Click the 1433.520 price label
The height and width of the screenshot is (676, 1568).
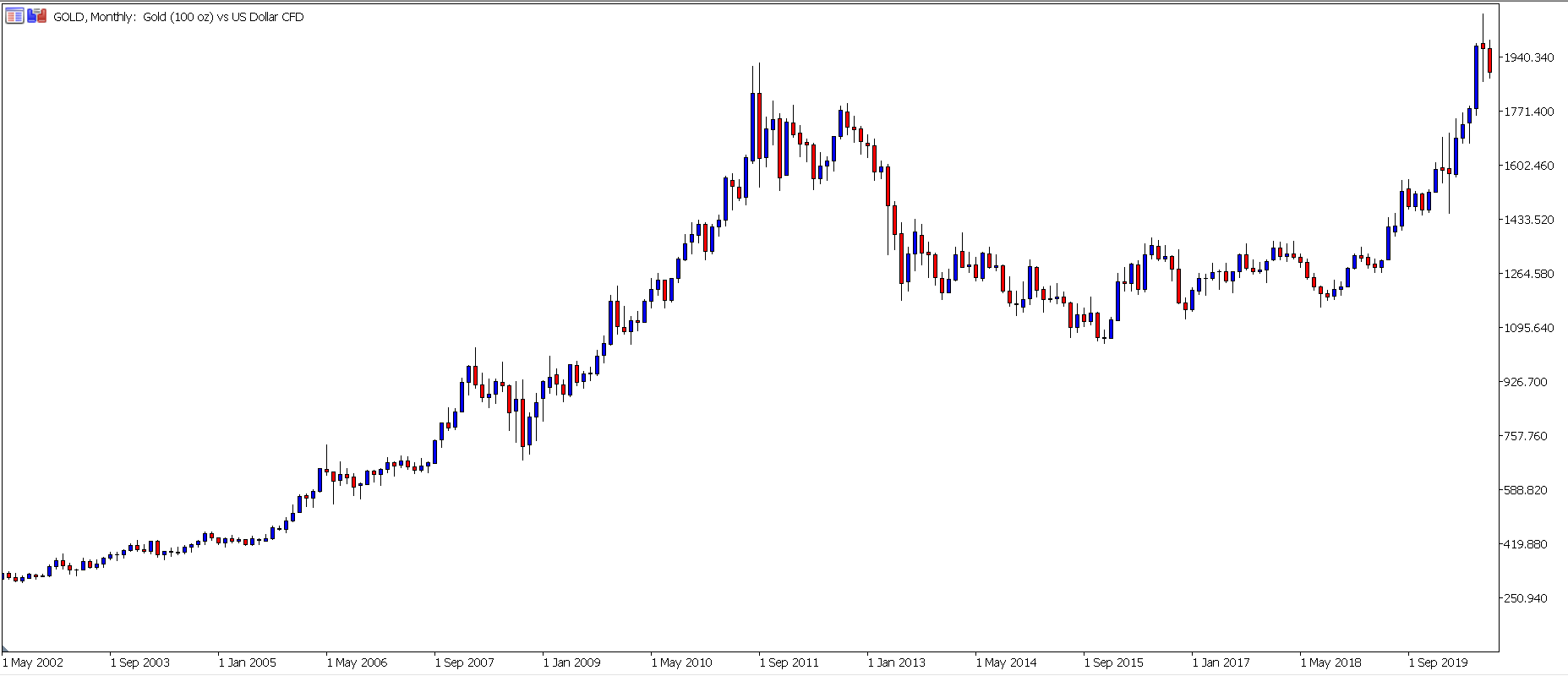point(1528,220)
